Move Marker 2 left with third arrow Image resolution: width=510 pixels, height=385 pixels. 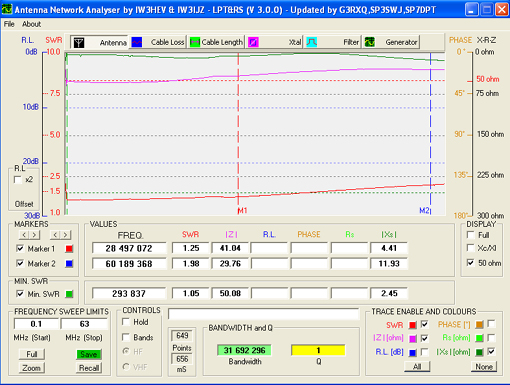(55, 235)
